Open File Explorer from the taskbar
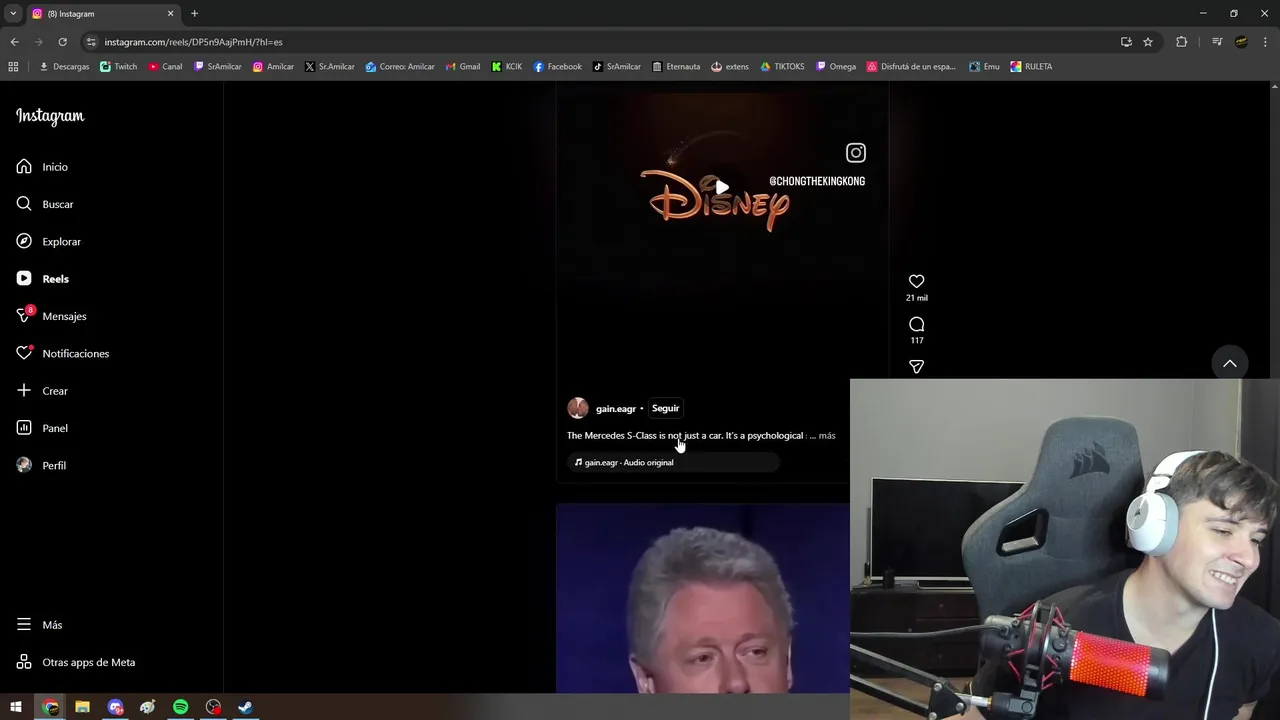This screenshot has width=1280, height=720. coord(82,707)
